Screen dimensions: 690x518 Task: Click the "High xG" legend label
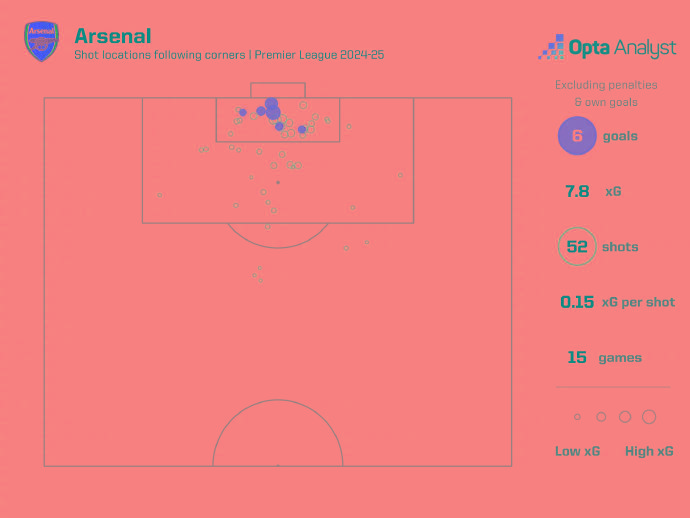[649, 451]
